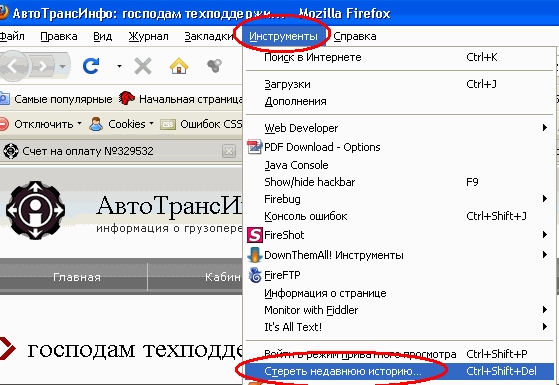Open the Справка menu
Viewport: 559px width, 385px height.
(355, 36)
